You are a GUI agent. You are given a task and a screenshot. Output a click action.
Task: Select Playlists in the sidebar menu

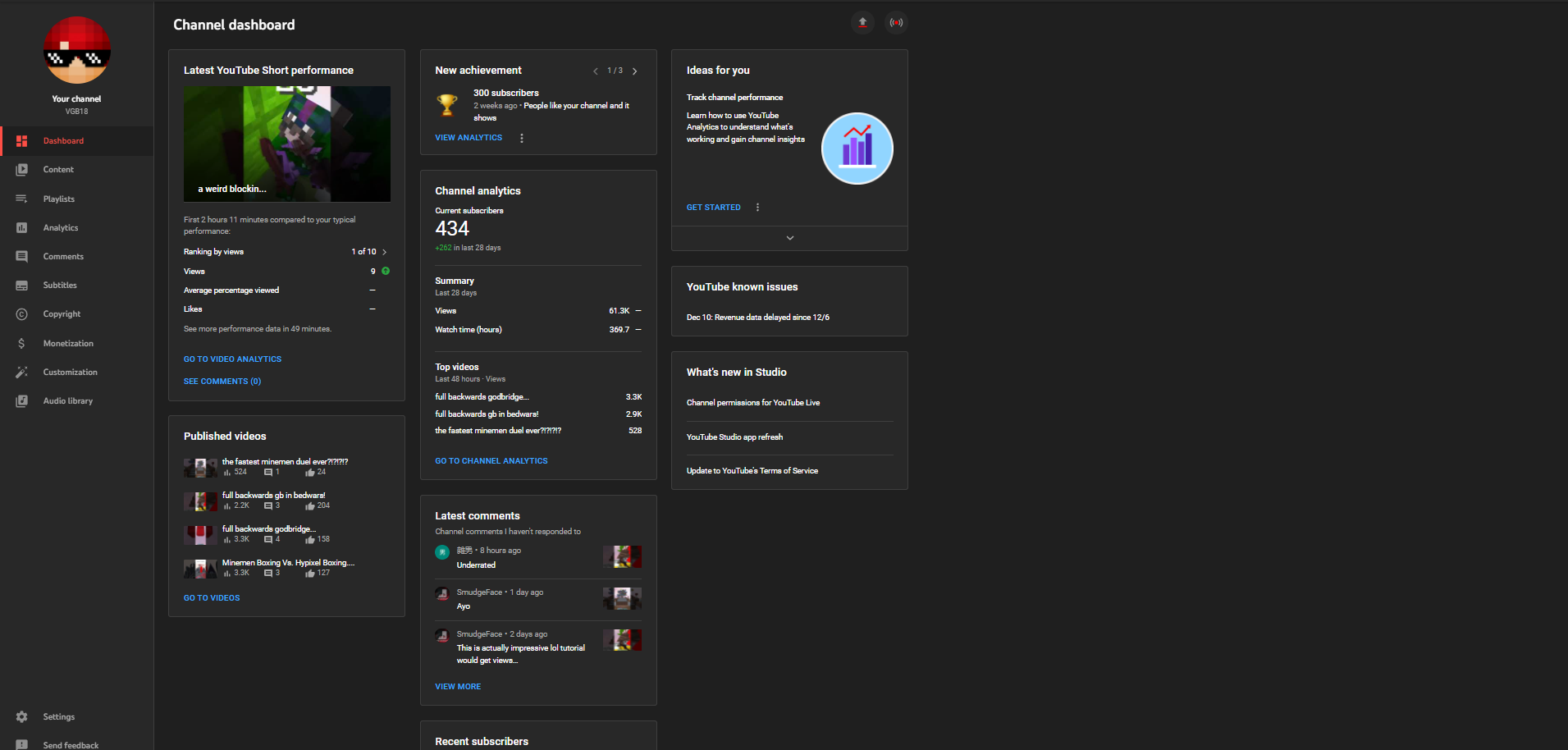pos(77,199)
